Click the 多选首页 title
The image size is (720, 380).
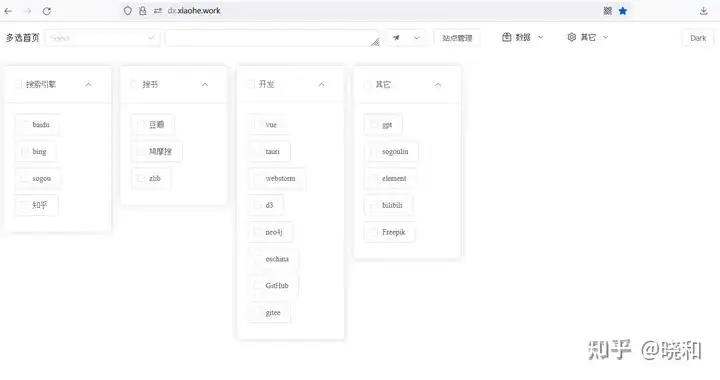tap(22, 38)
